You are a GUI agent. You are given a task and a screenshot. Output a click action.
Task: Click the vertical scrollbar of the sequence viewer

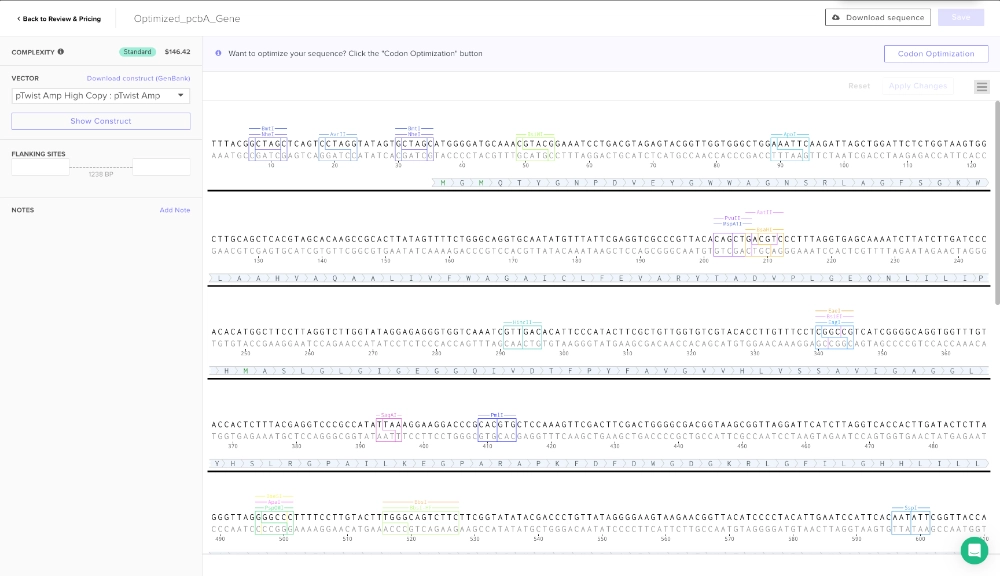(x=995, y=200)
